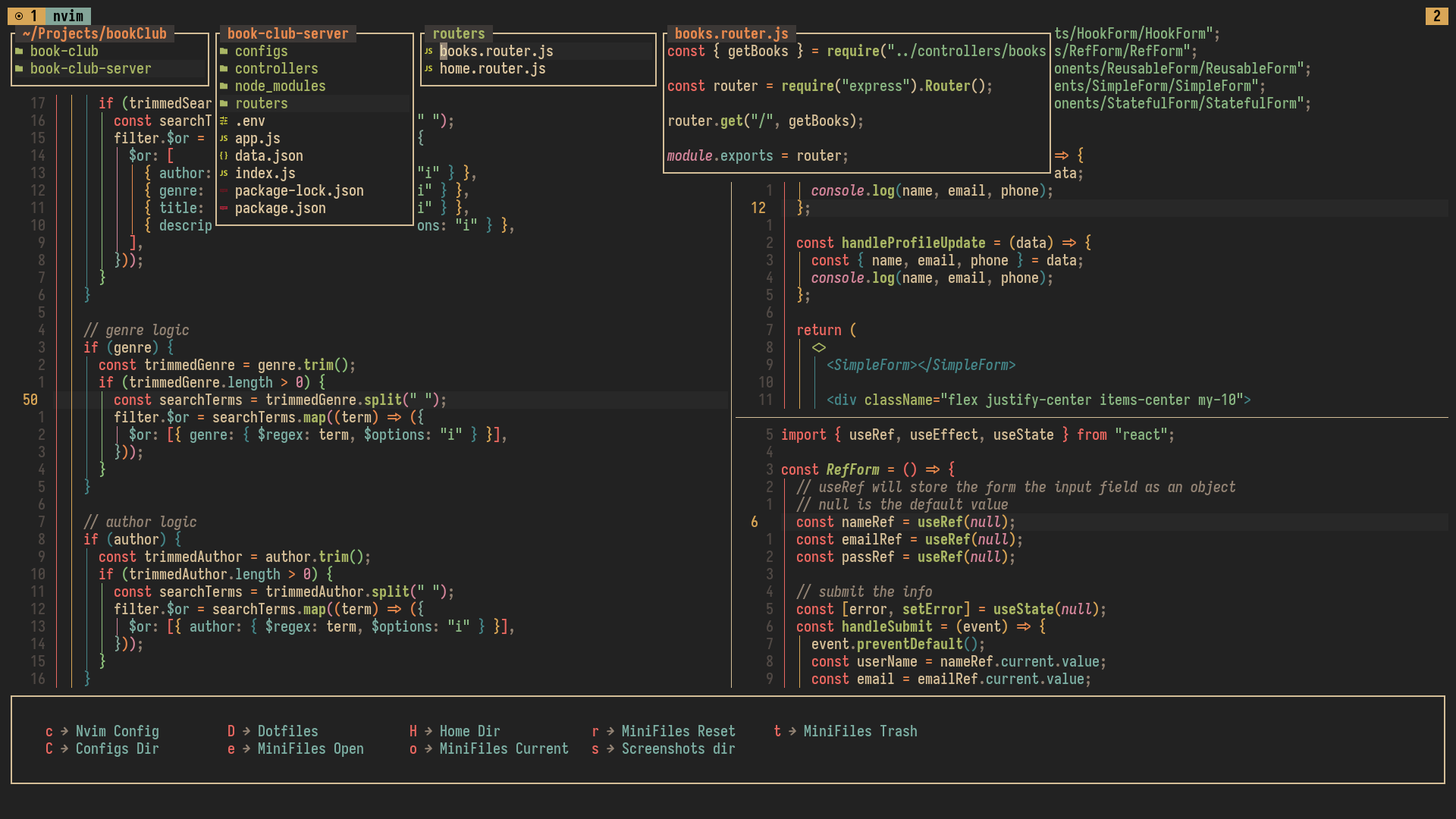Image resolution: width=1456 pixels, height=819 pixels.
Task: Select the book-club-server directory
Action: 90,69
